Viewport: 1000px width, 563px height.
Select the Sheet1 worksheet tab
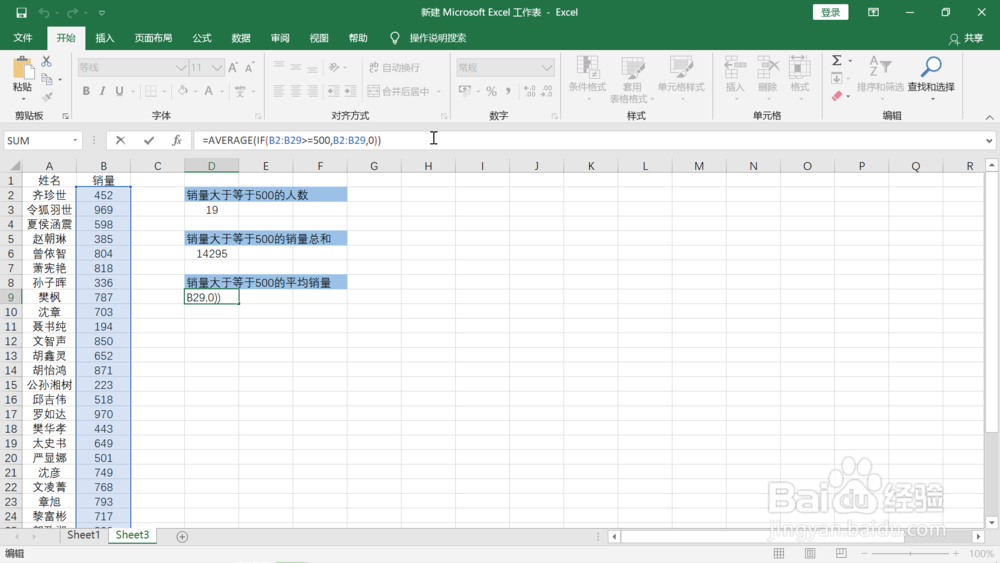point(84,535)
